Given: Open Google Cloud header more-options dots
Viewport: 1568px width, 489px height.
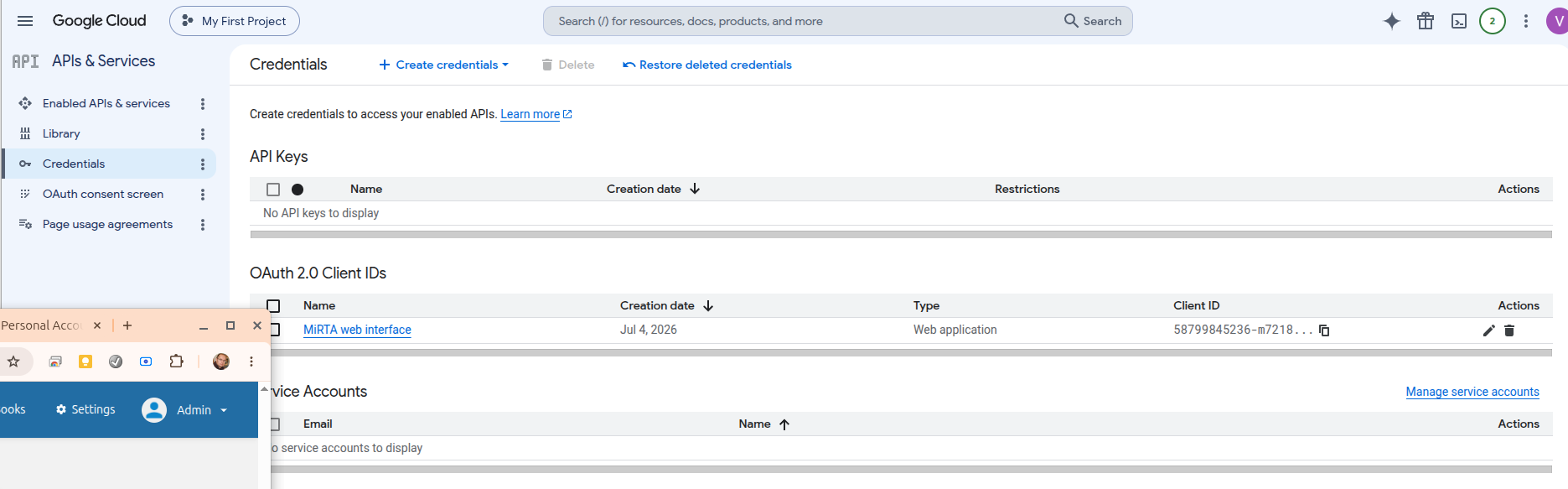Looking at the screenshot, I should 1526,21.
